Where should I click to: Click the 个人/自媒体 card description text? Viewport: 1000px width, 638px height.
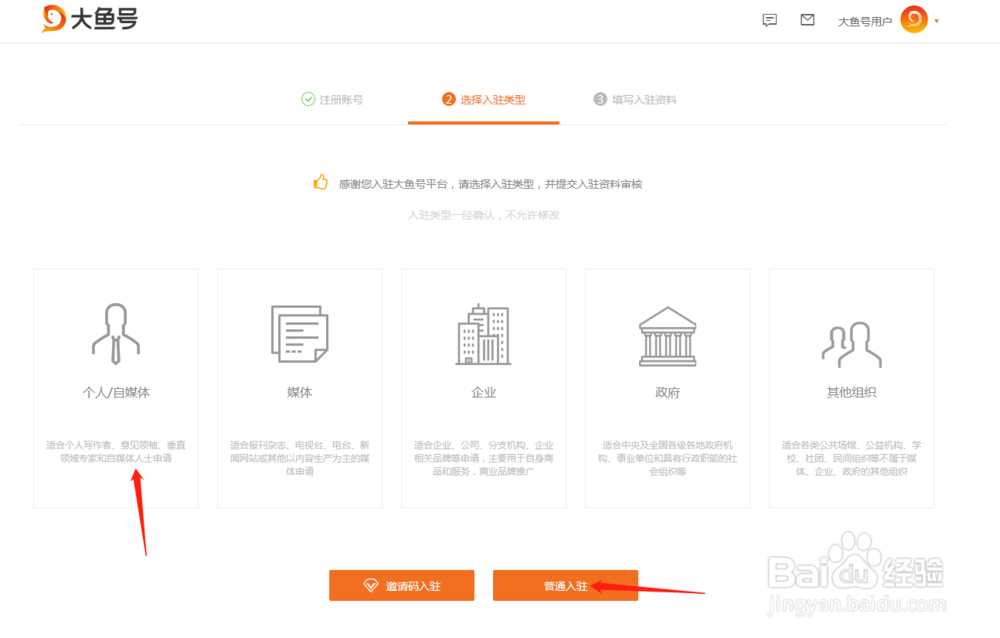point(116,452)
